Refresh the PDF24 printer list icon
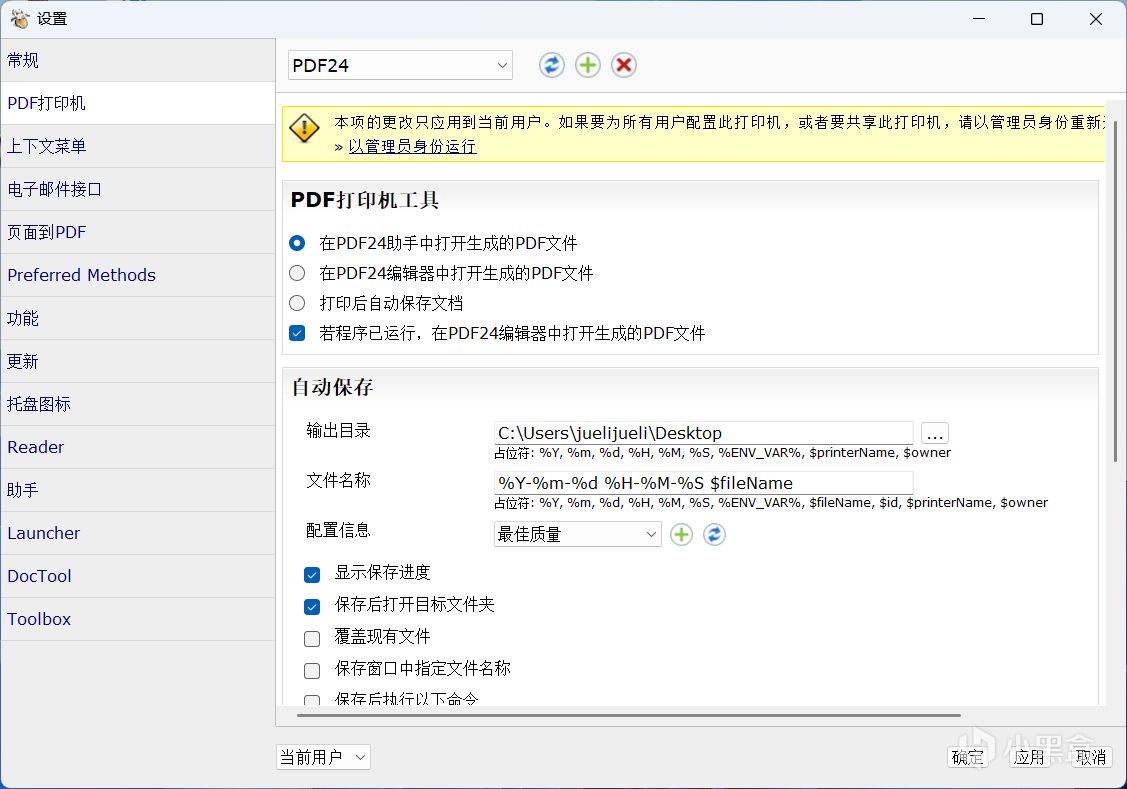Viewport: 1127px width, 789px height. coord(551,65)
